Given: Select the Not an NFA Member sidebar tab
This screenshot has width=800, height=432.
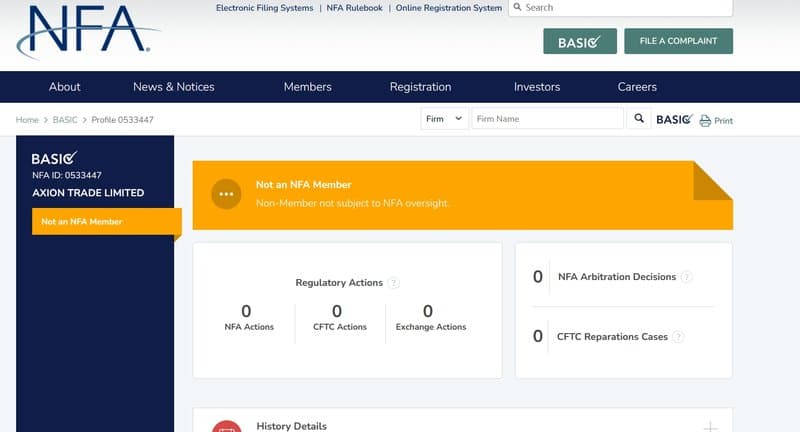Looking at the screenshot, I should coord(106,221).
